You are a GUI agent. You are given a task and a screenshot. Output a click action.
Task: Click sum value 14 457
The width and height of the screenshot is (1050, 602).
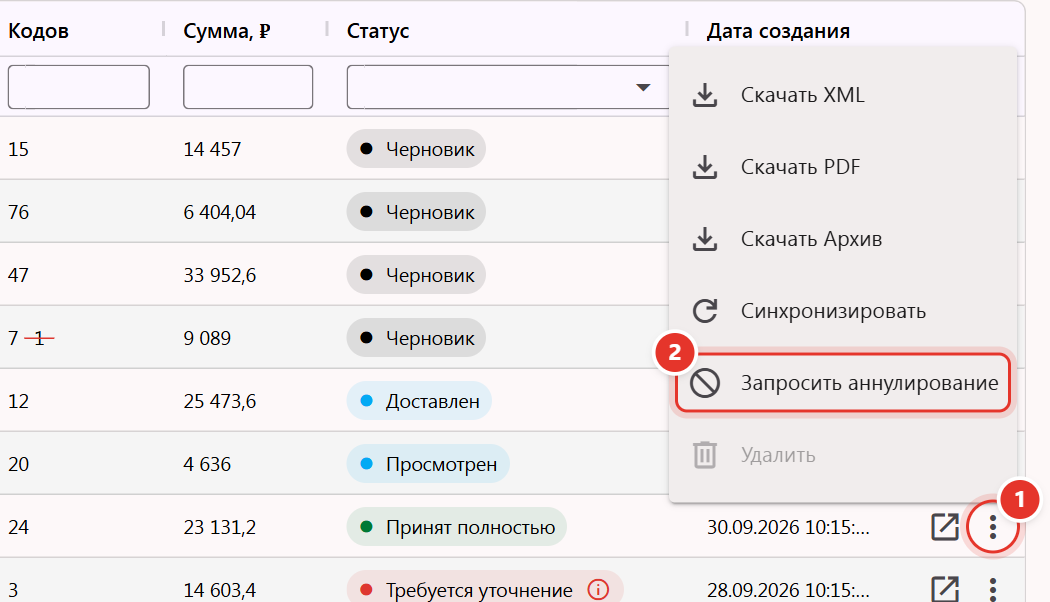[212, 149]
